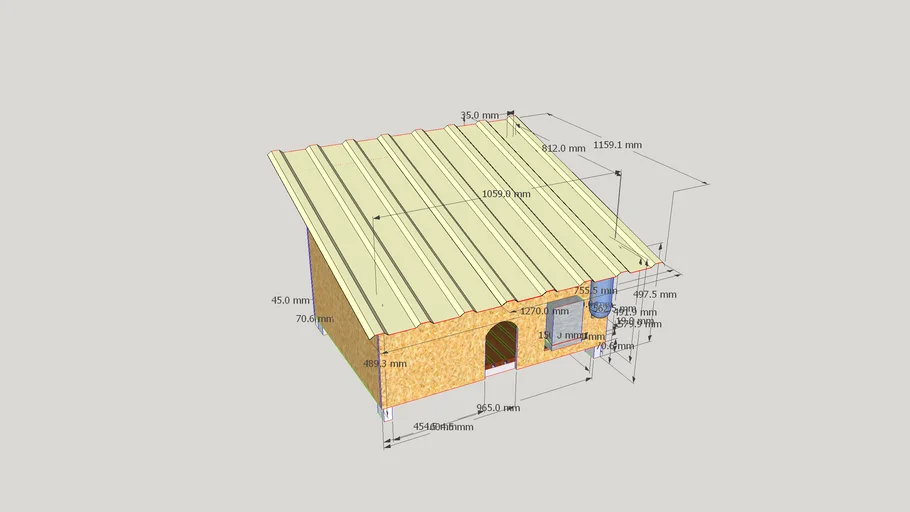
Task: Click the 1159.1 mm dimension label
Action: point(618,145)
